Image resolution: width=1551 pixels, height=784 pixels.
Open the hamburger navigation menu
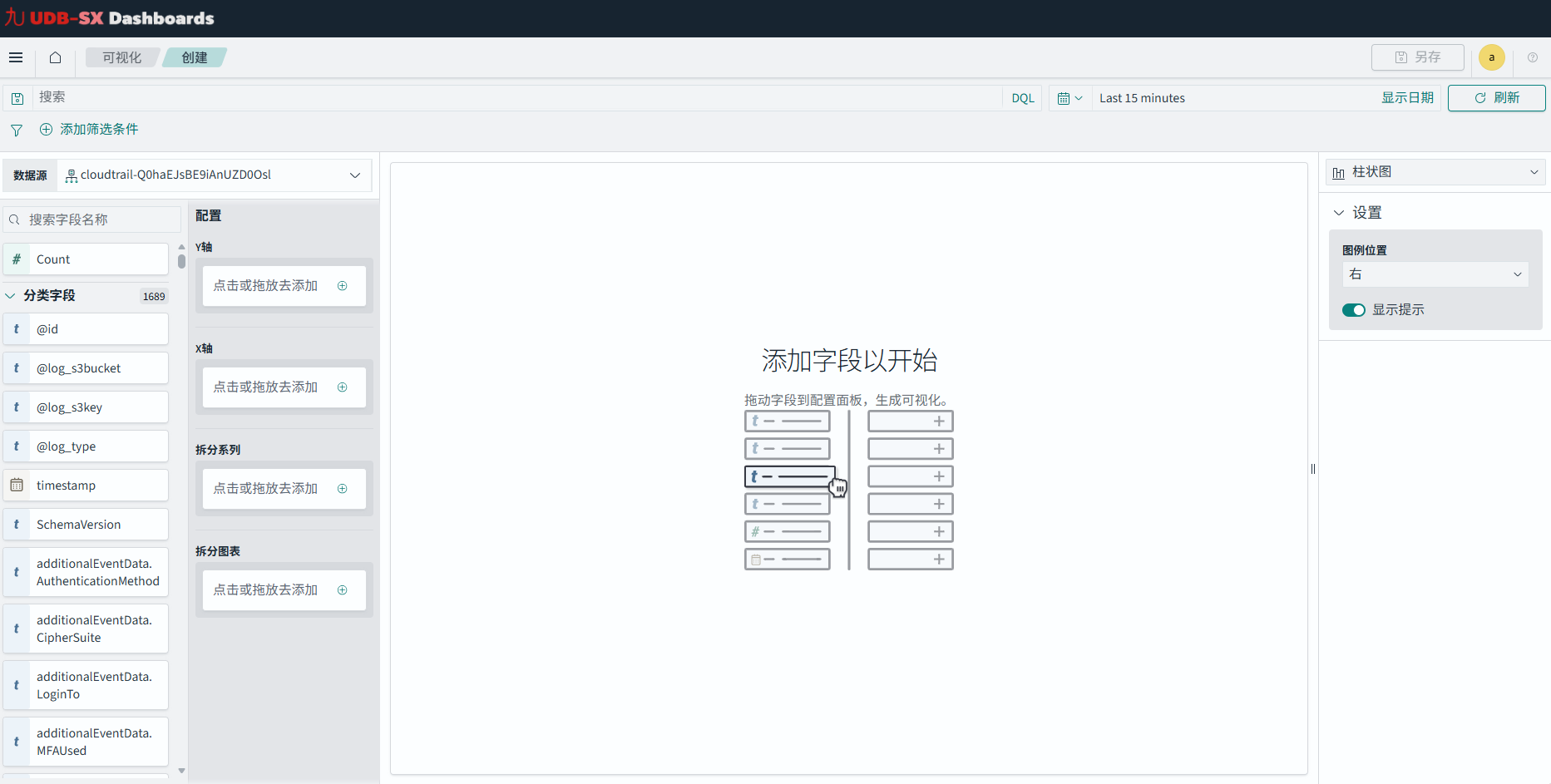[x=16, y=57]
